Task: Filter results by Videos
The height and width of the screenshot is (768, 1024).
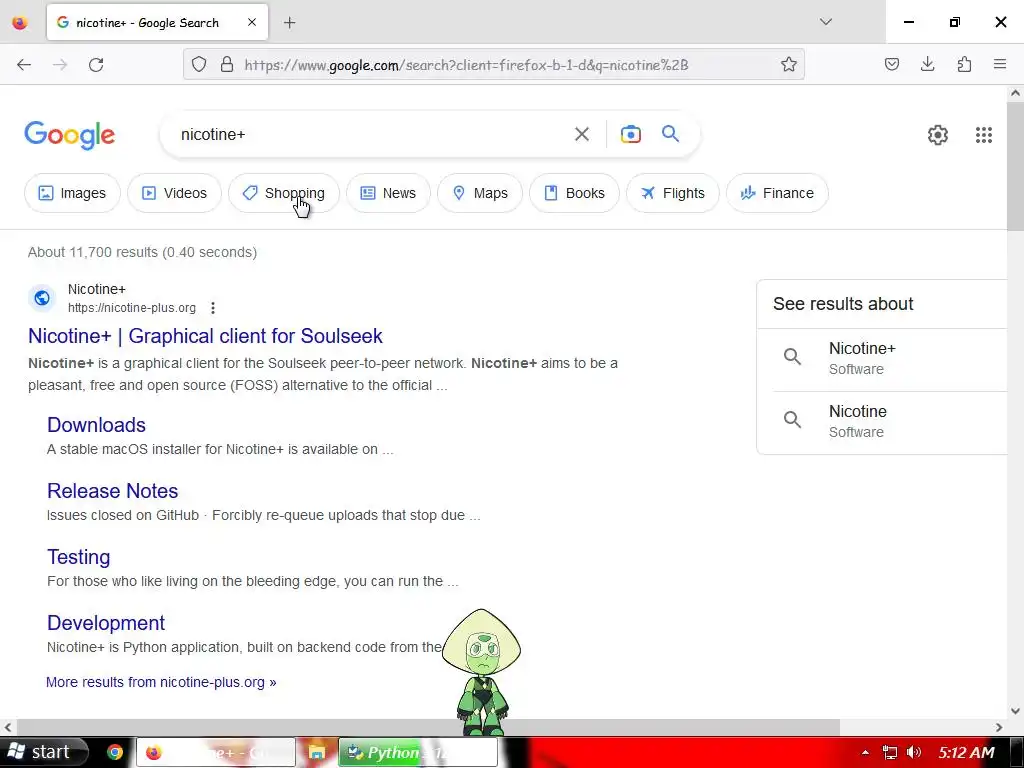Action: coord(174,193)
